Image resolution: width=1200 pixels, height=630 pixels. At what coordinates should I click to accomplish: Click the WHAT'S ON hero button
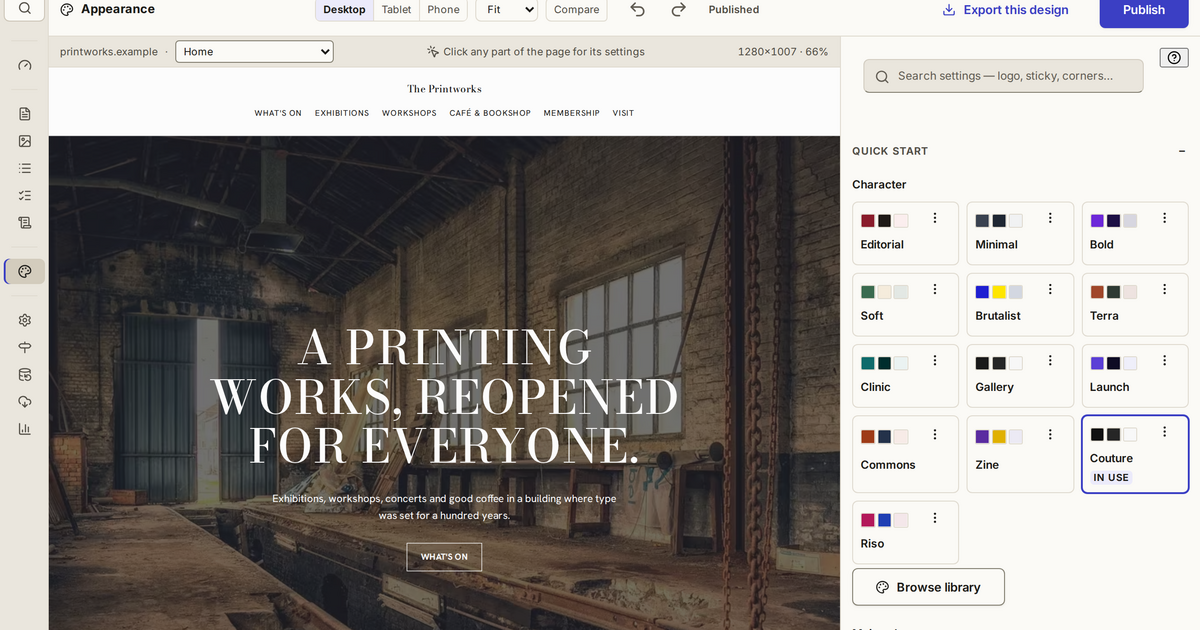(444, 557)
